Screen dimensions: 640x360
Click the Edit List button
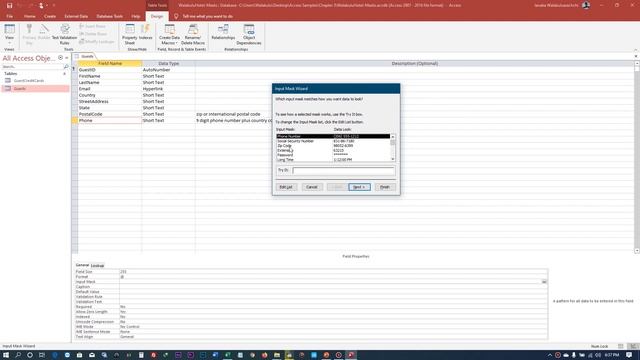286,187
